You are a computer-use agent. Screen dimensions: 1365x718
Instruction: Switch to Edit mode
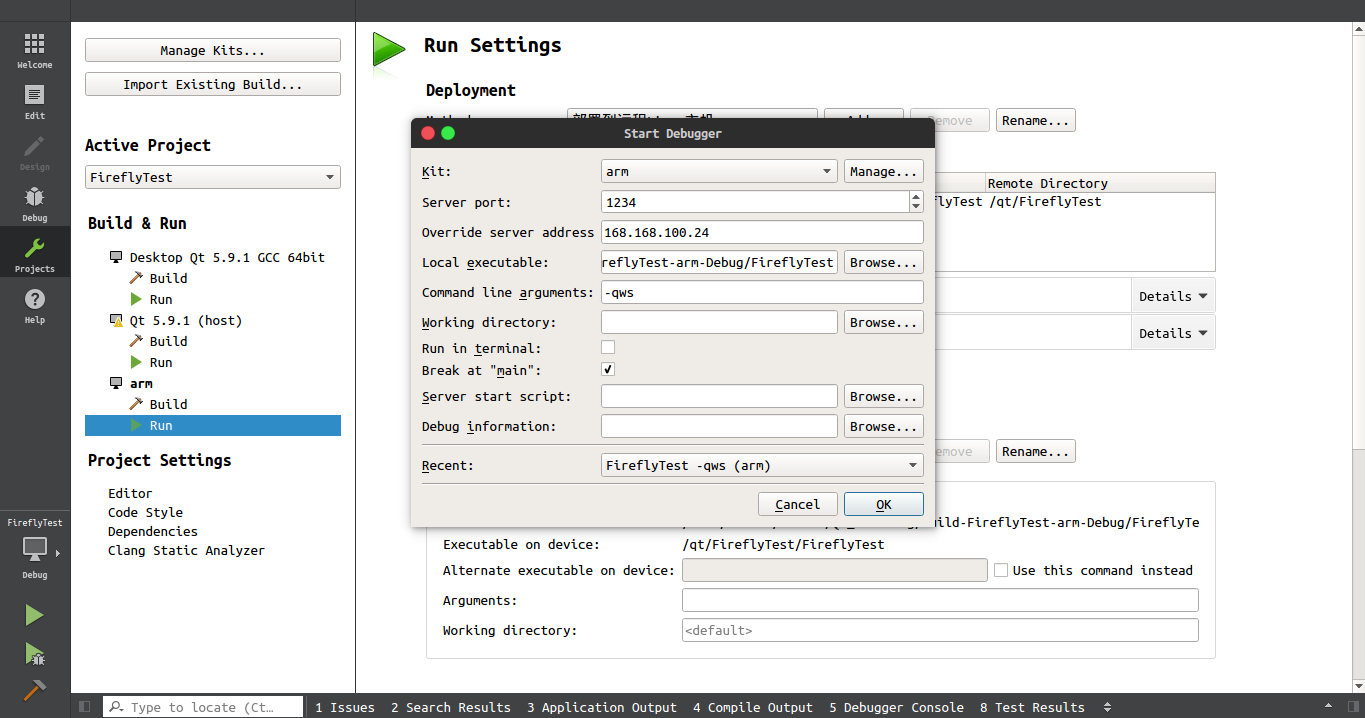(x=35, y=102)
